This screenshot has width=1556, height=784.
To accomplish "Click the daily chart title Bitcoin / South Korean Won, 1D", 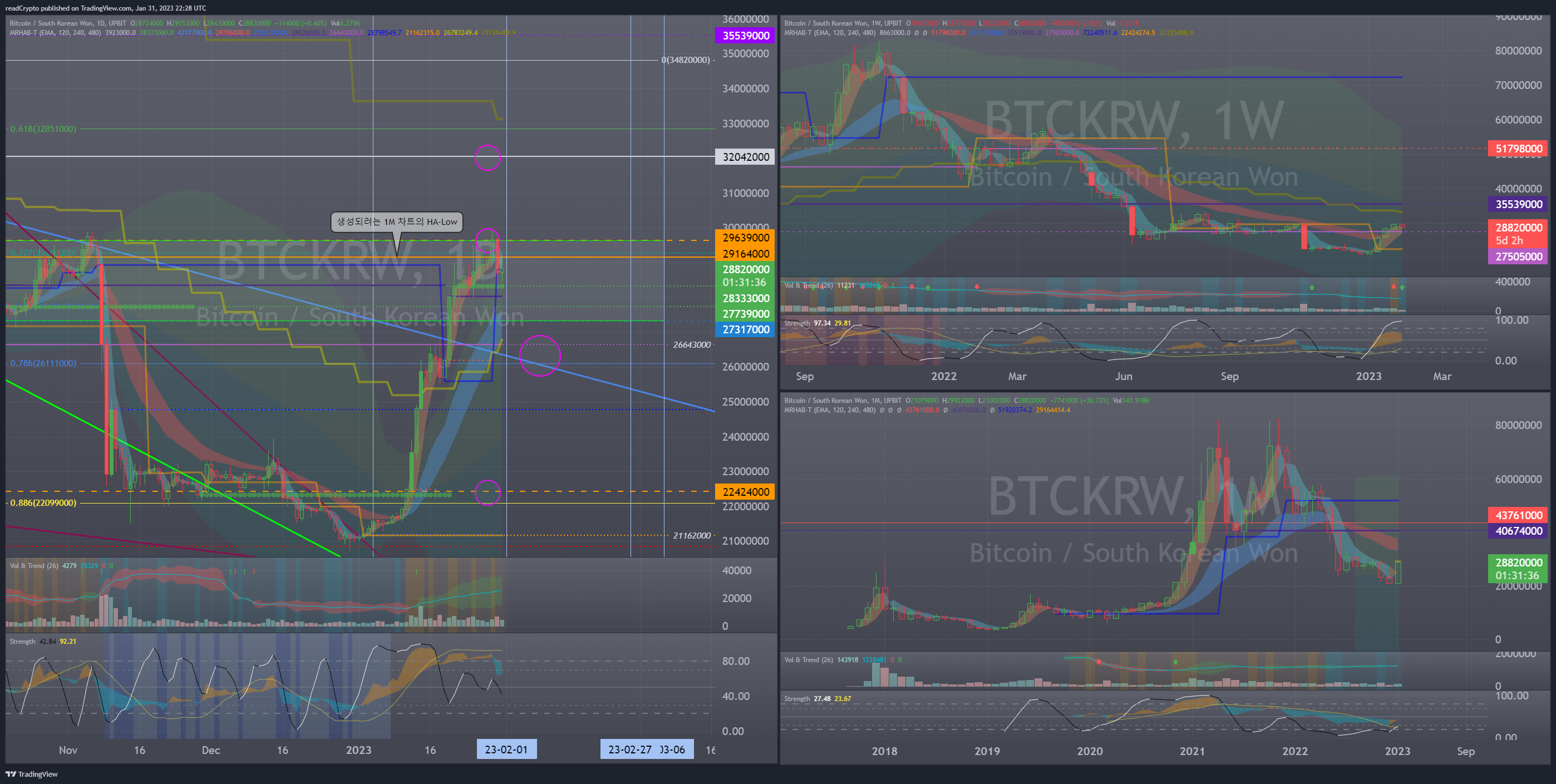I will pyautogui.click(x=68, y=23).
